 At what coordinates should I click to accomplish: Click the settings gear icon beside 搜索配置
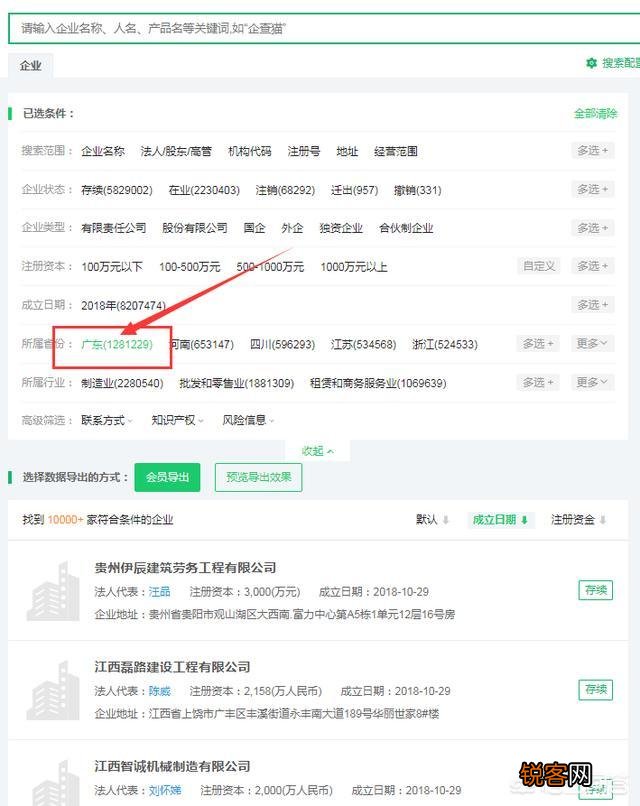tap(591, 63)
